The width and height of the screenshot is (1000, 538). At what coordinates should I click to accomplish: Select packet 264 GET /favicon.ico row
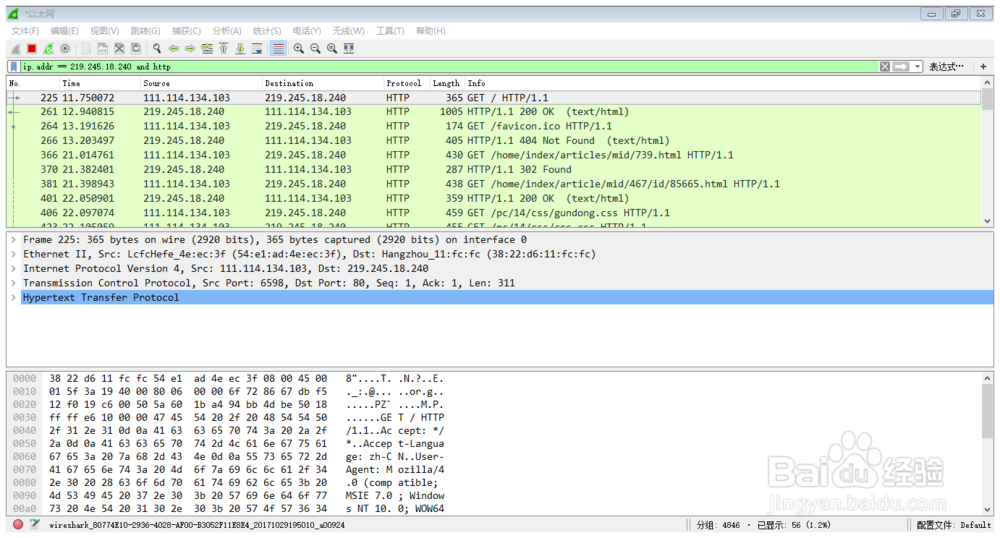coord(494,126)
